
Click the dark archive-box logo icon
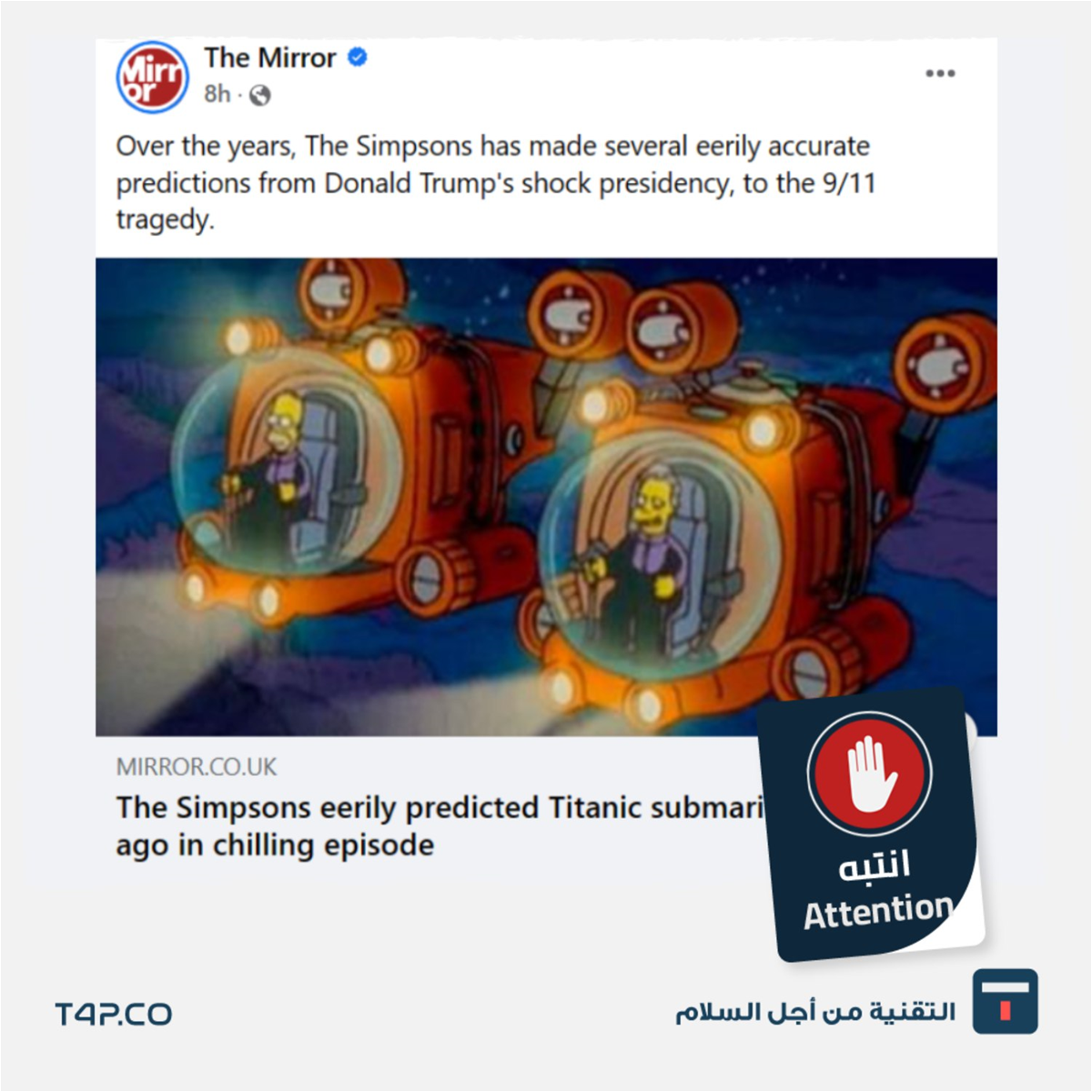point(1005,1001)
